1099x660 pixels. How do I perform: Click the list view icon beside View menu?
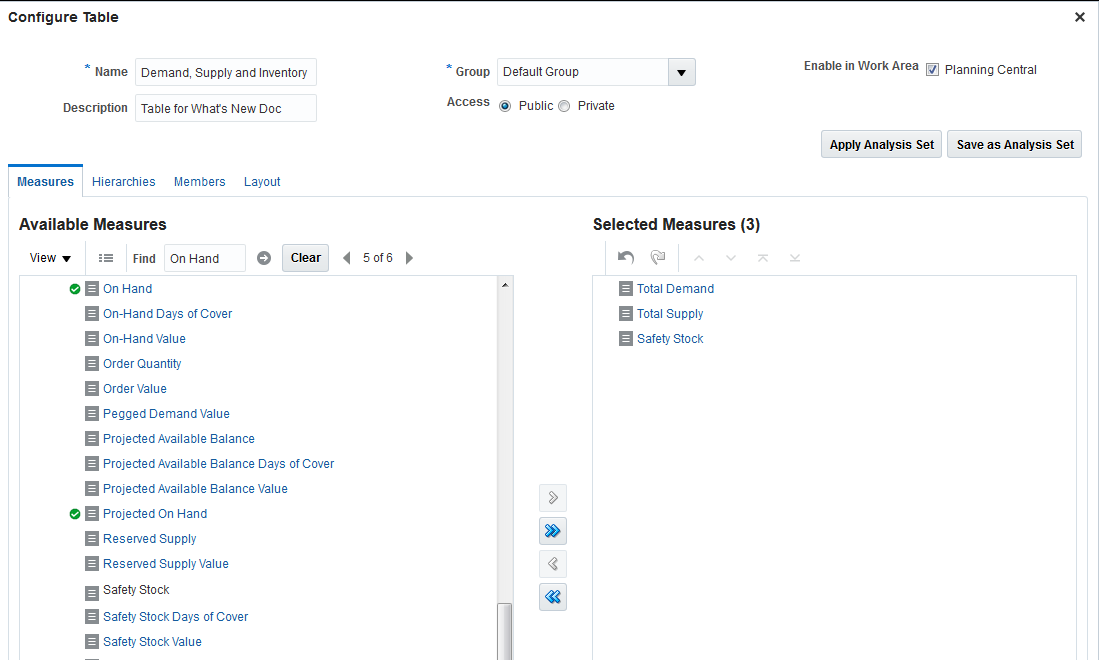(106, 258)
